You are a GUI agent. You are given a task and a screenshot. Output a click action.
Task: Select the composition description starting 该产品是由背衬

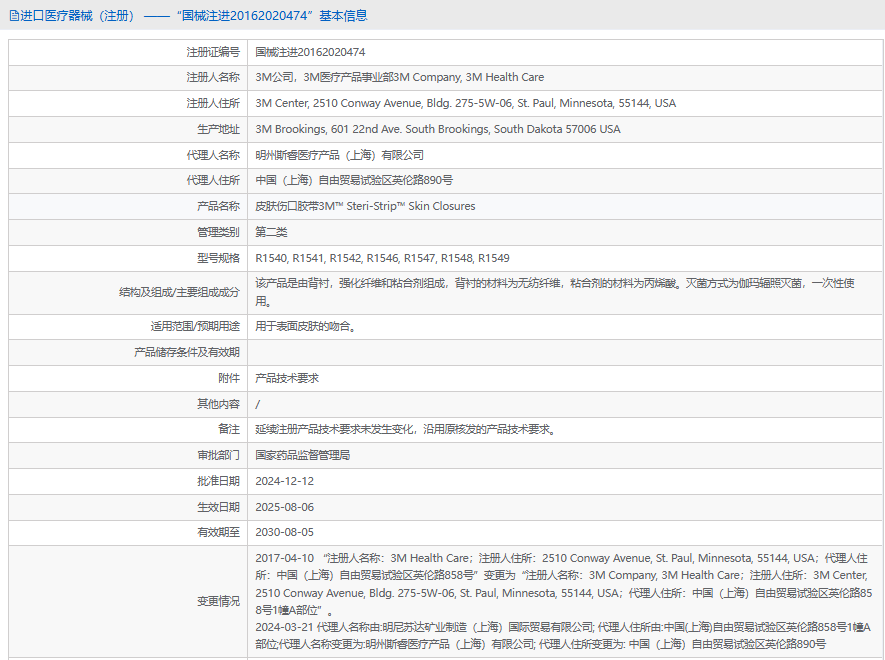point(555,292)
